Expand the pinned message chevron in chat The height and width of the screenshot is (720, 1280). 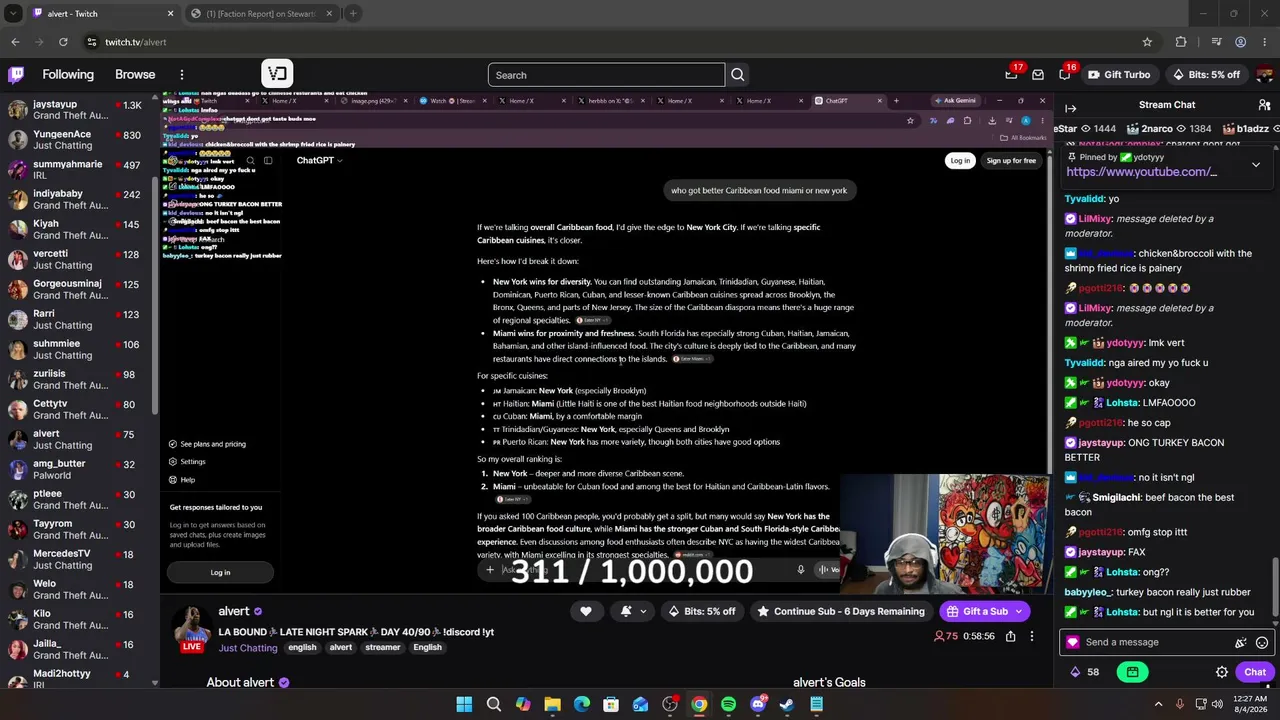1256,165
